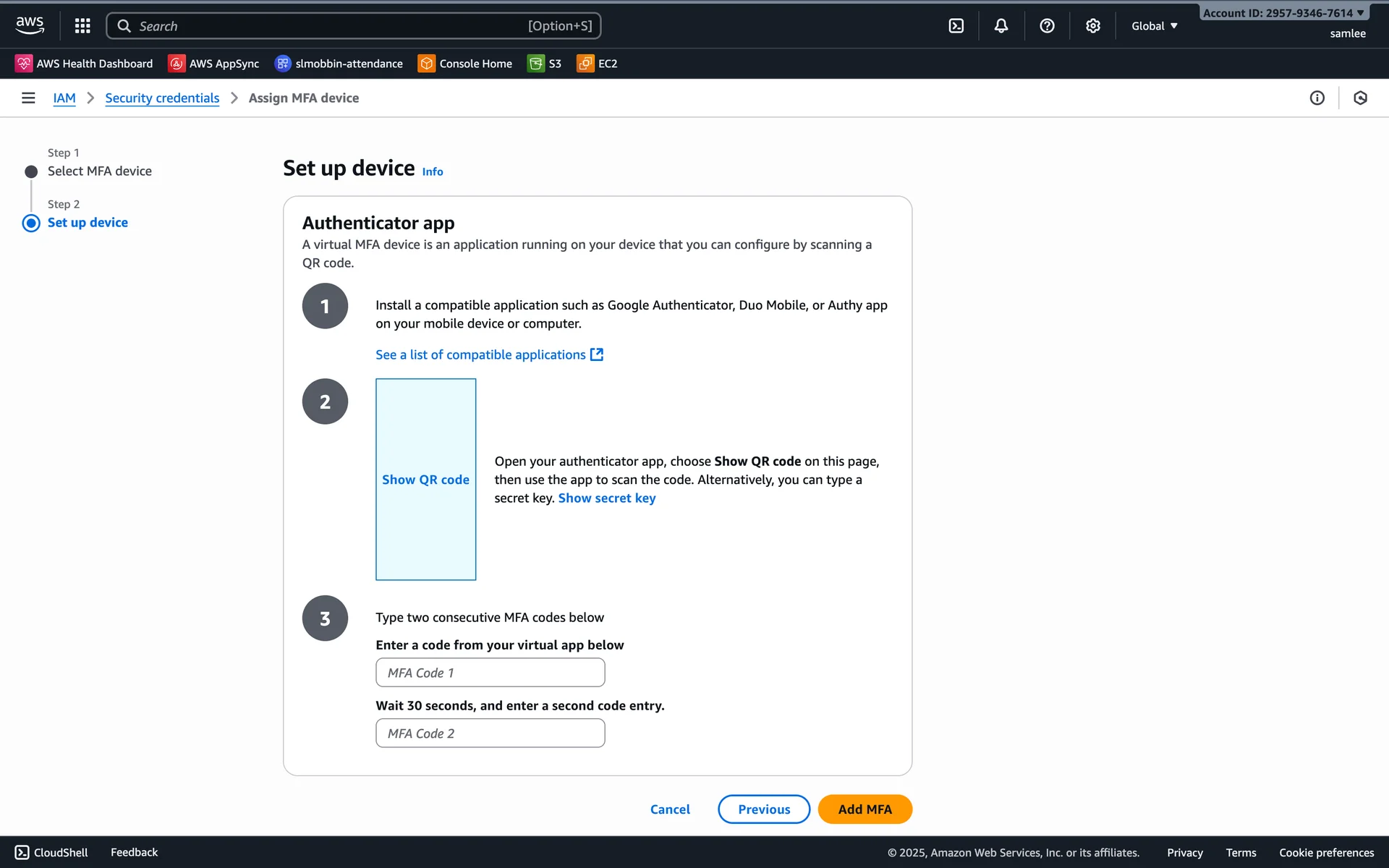1389x868 pixels.
Task: Open the settings gear icon
Action: tap(1092, 26)
